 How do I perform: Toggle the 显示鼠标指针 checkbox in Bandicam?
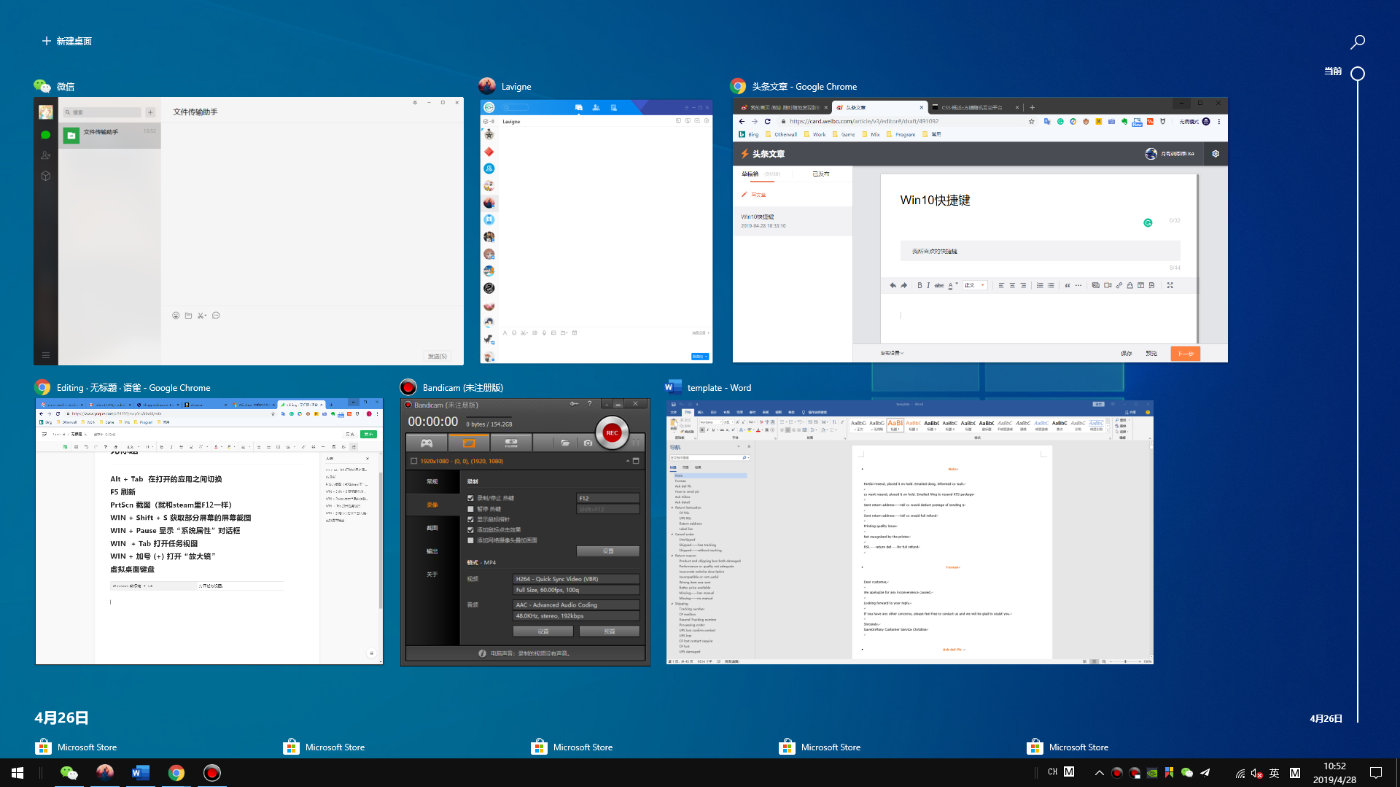click(470, 520)
